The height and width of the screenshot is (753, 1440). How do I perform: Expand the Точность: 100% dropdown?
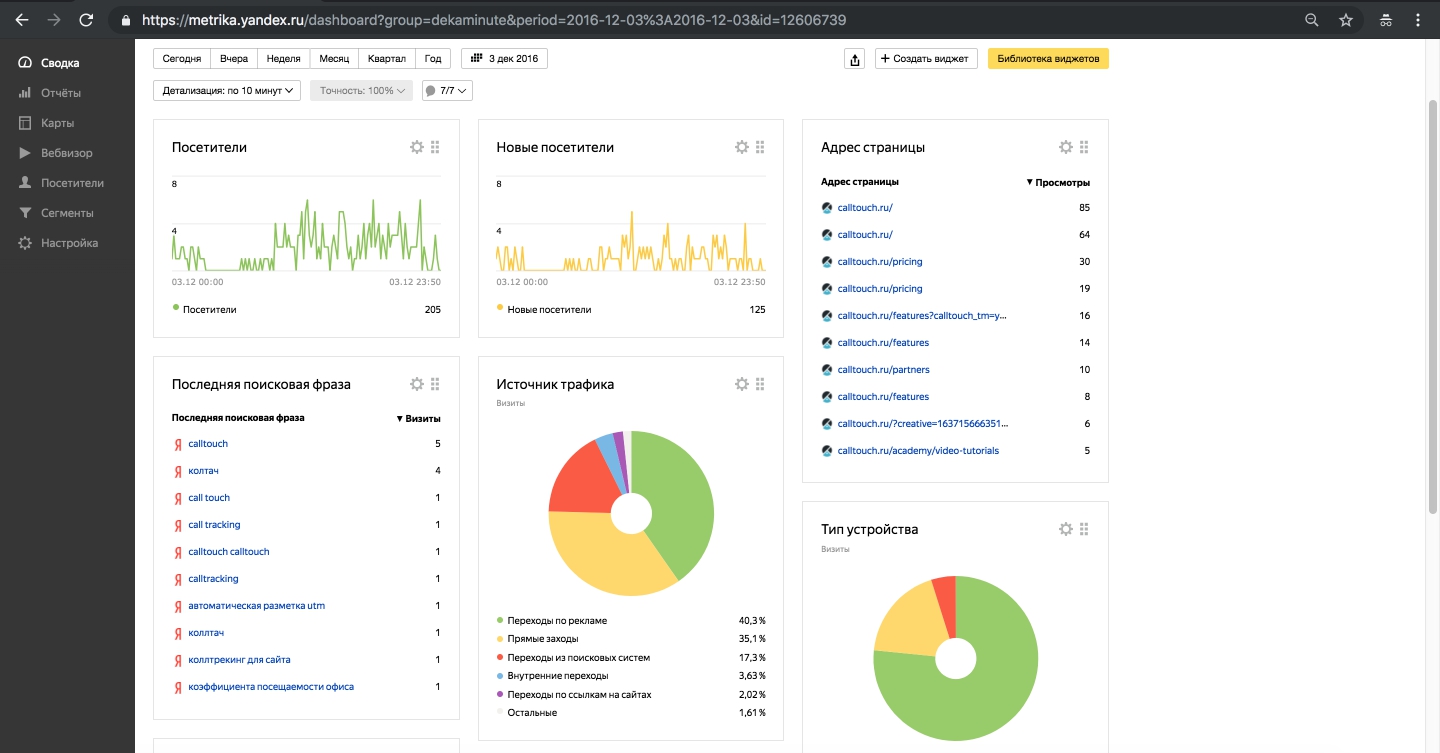[361, 91]
